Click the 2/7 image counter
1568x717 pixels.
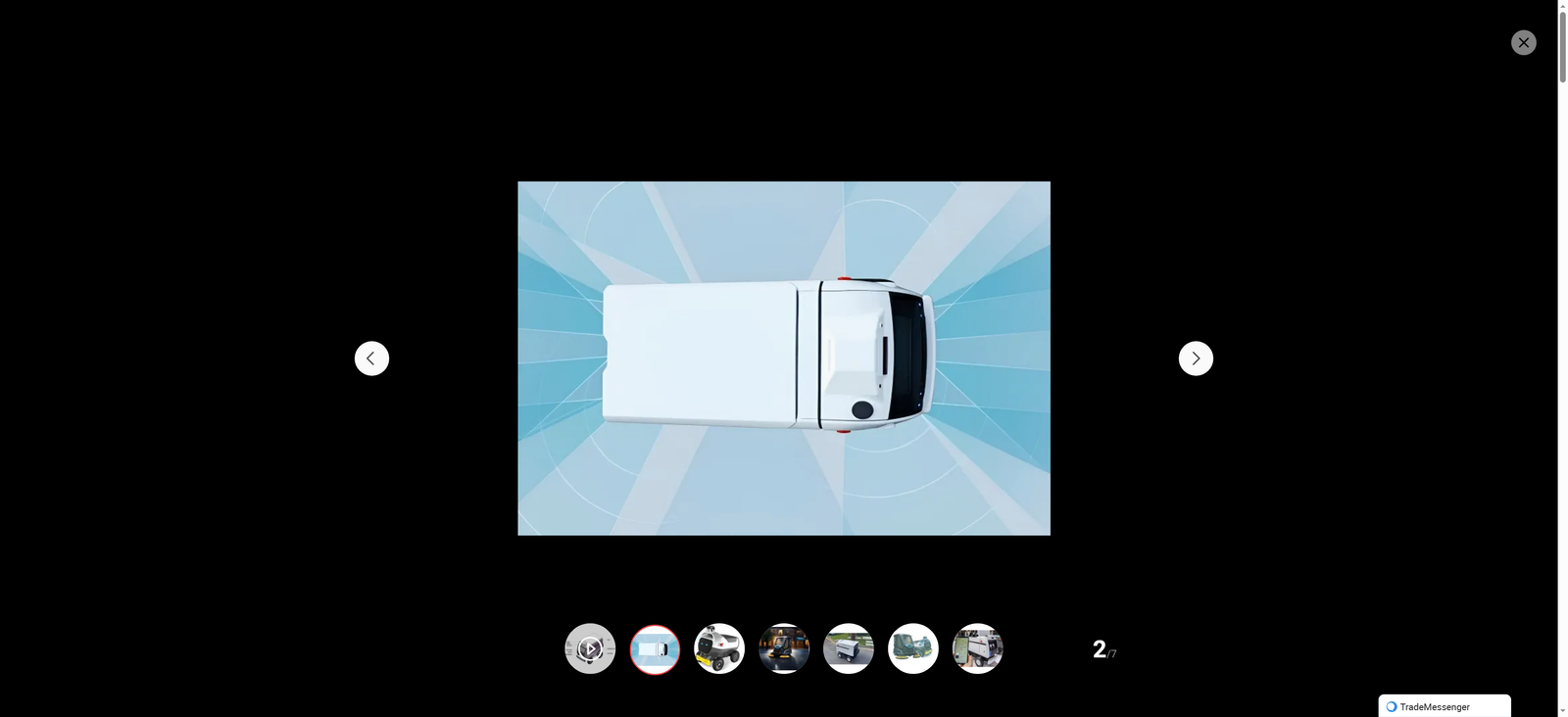(1103, 649)
